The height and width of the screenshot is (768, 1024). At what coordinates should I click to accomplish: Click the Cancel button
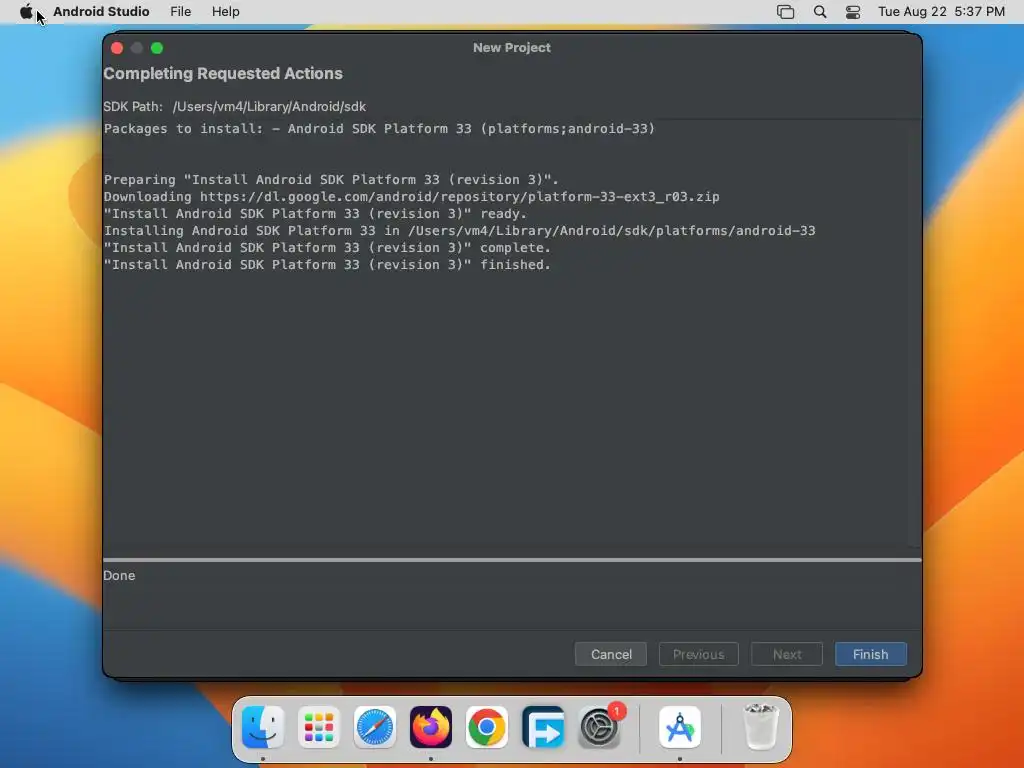point(611,654)
